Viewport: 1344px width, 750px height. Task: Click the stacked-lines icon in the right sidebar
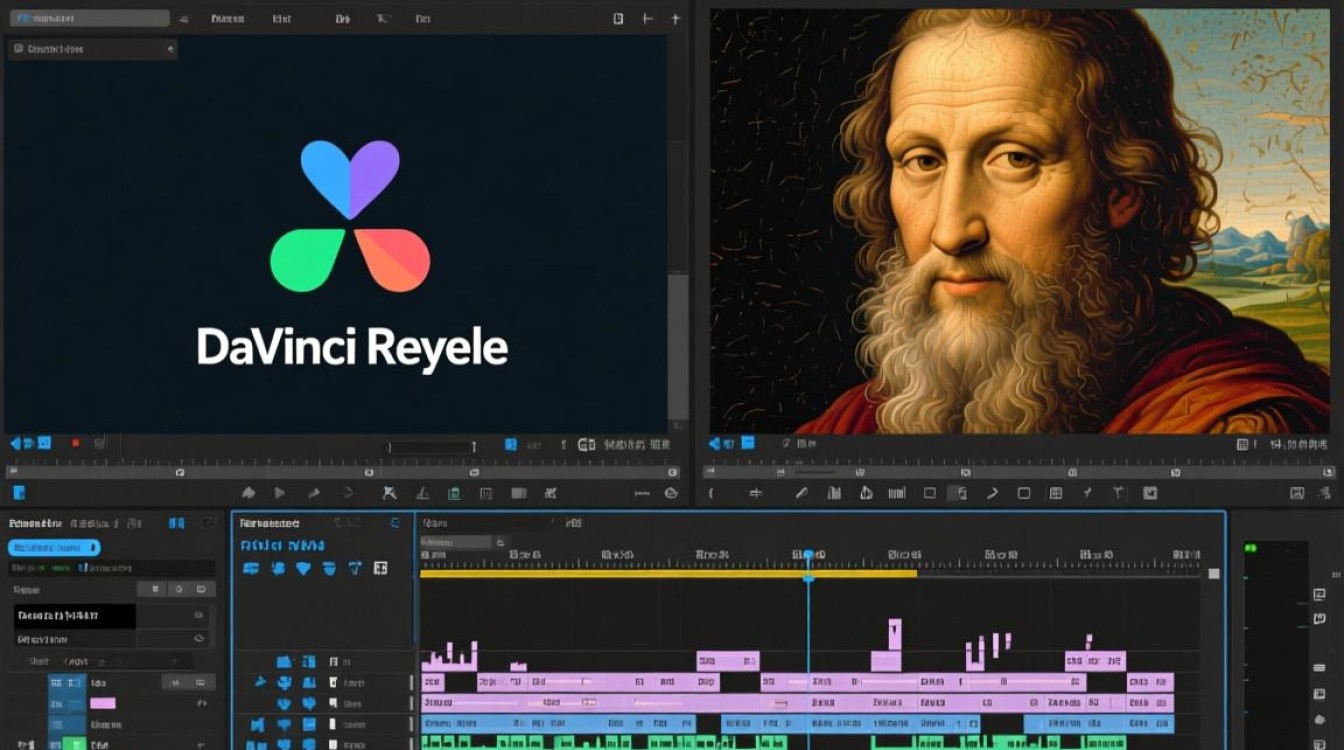(x=1318, y=667)
